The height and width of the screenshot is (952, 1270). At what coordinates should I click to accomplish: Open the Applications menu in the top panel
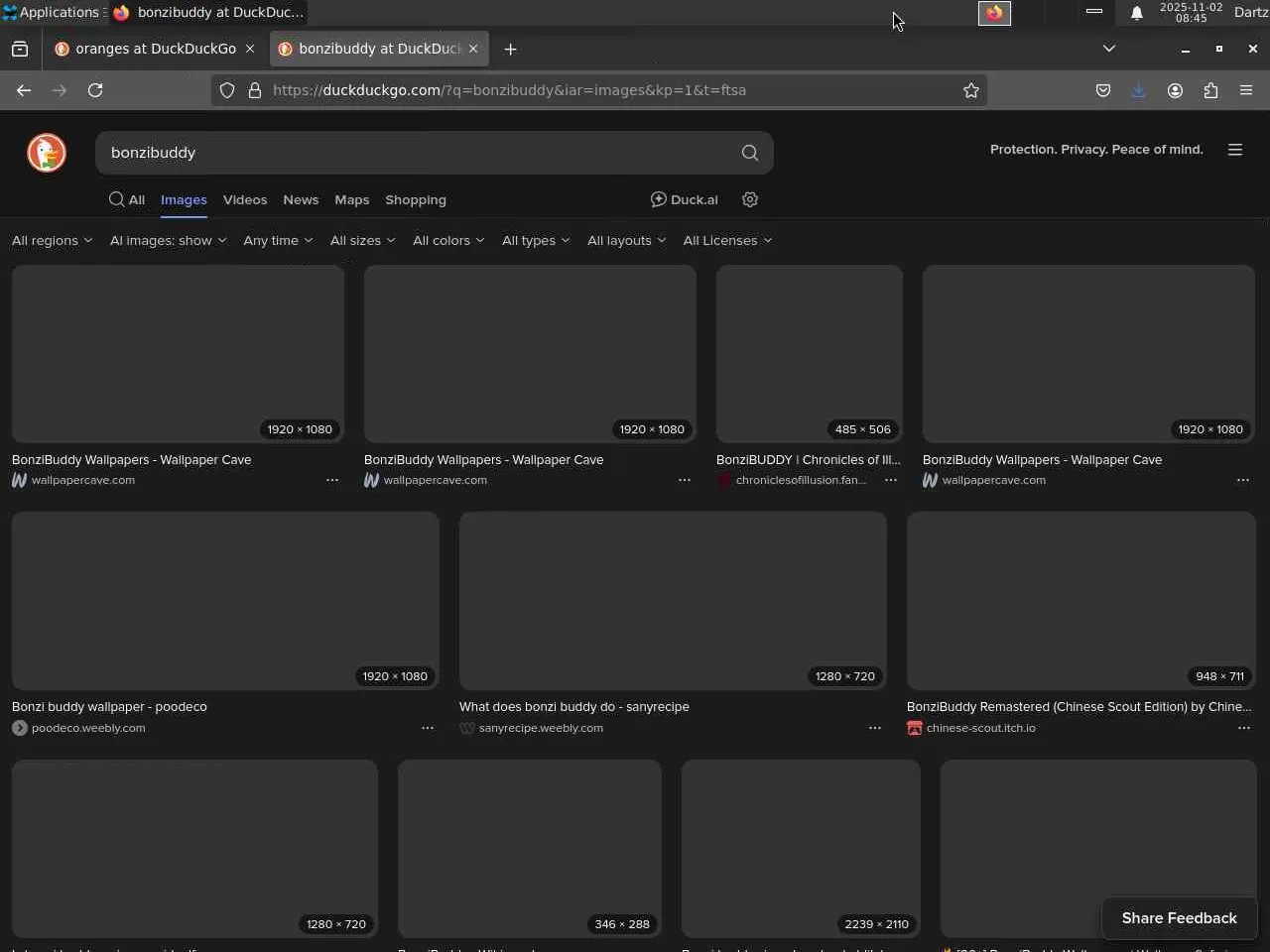click(x=52, y=13)
